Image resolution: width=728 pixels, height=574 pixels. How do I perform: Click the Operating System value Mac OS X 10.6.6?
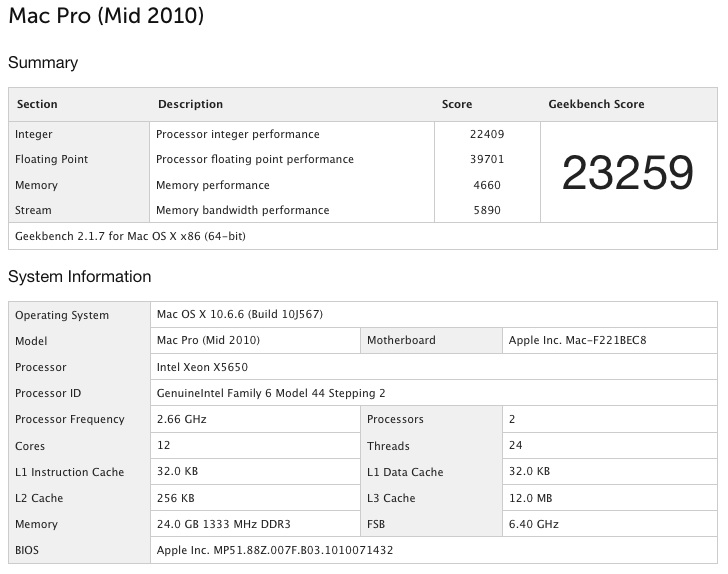pos(240,314)
